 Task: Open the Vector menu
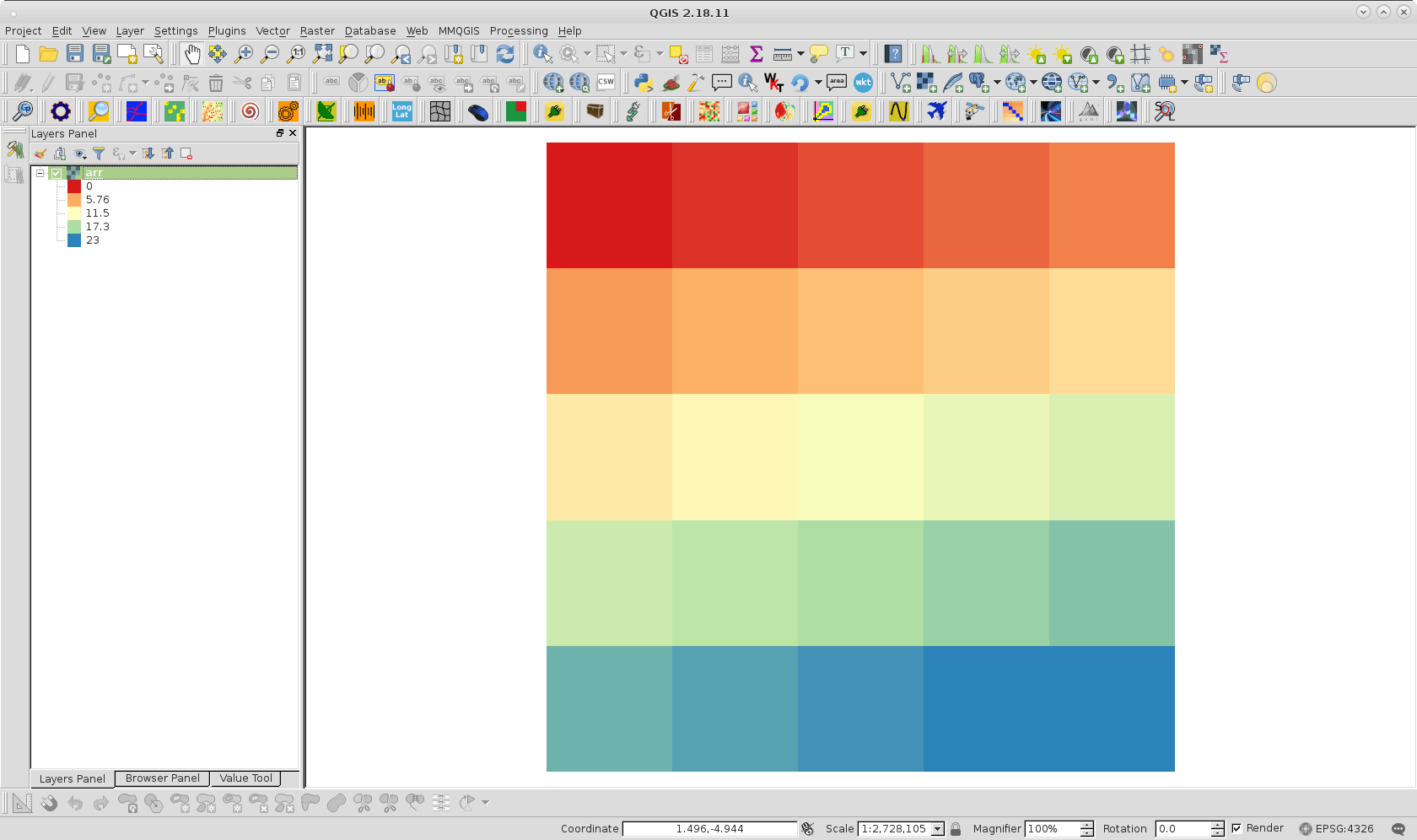coord(272,31)
